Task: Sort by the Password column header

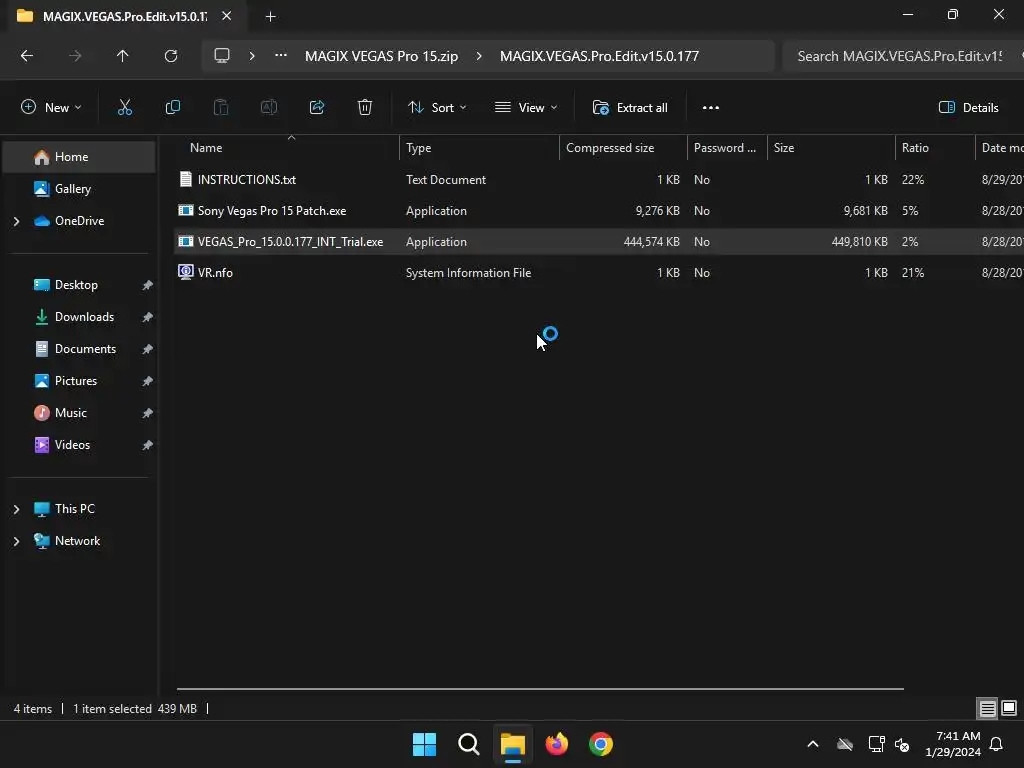Action: click(727, 148)
